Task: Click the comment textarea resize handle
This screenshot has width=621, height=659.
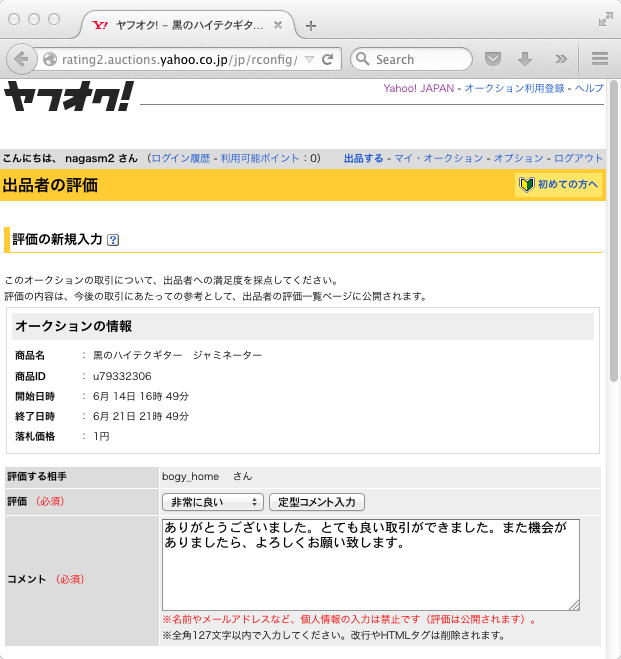Action: pyautogui.click(x=574, y=605)
